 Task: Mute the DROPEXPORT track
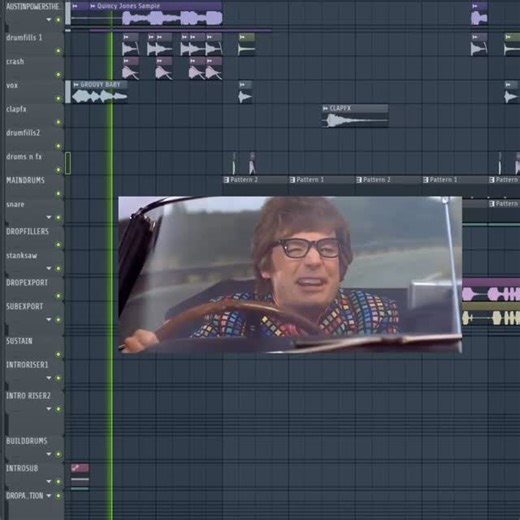[x=59, y=296]
